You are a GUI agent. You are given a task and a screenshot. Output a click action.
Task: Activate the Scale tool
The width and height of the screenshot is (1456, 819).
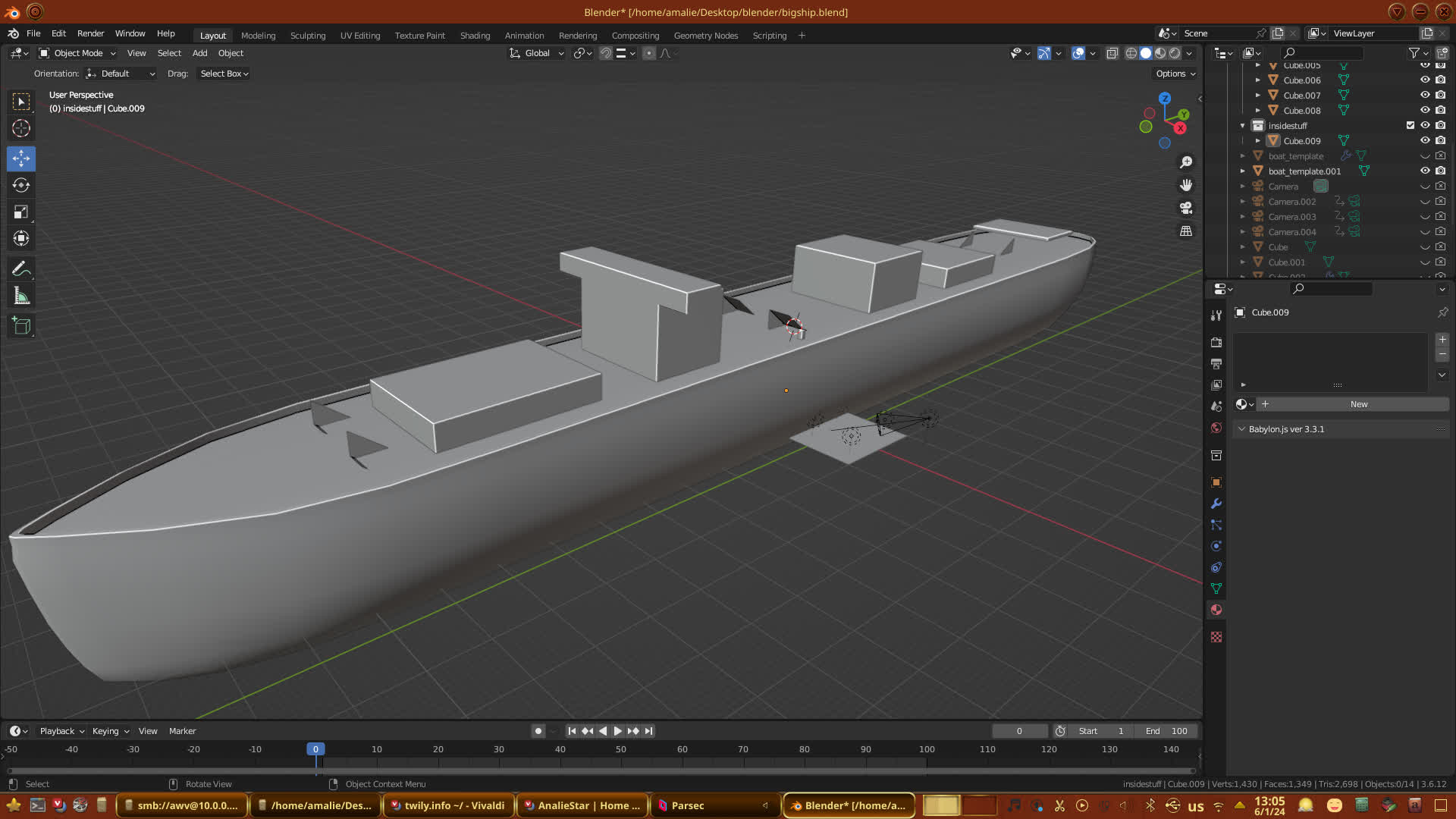[21, 212]
